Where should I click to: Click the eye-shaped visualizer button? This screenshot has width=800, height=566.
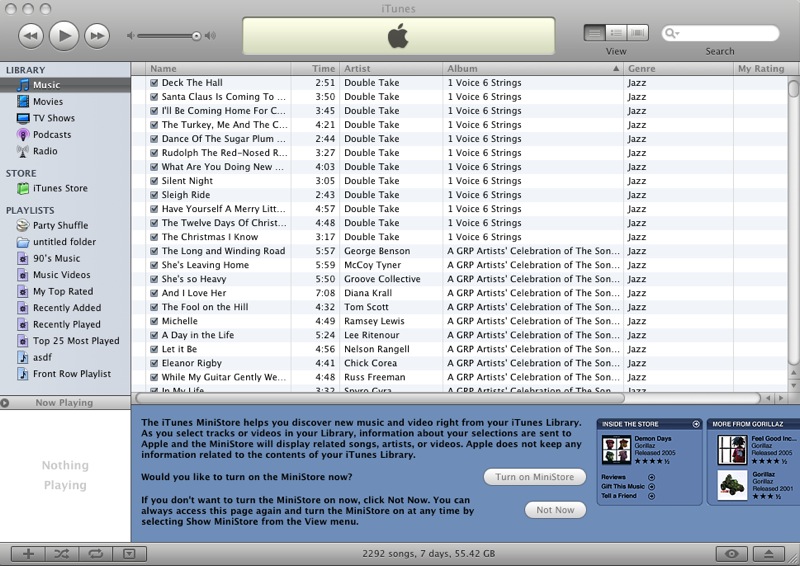[x=733, y=553]
